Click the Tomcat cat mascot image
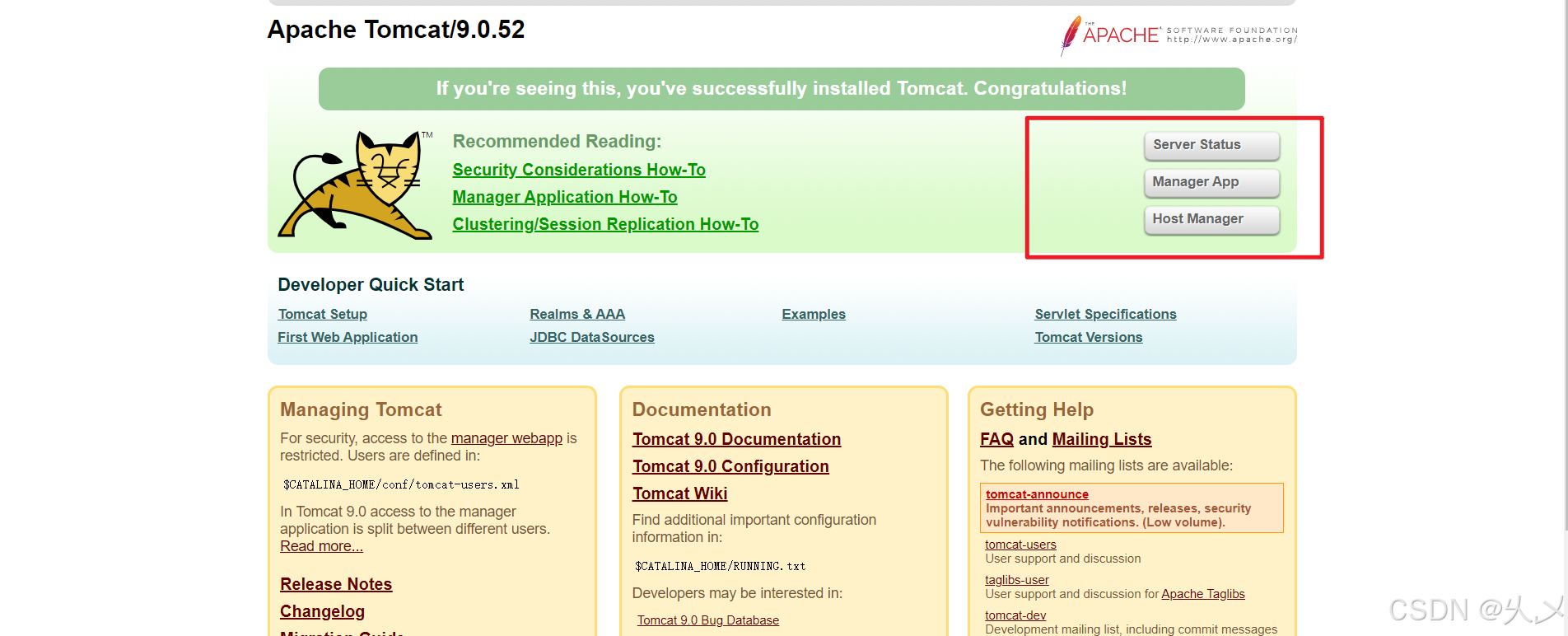This screenshot has width=1568, height=636. coord(356,185)
